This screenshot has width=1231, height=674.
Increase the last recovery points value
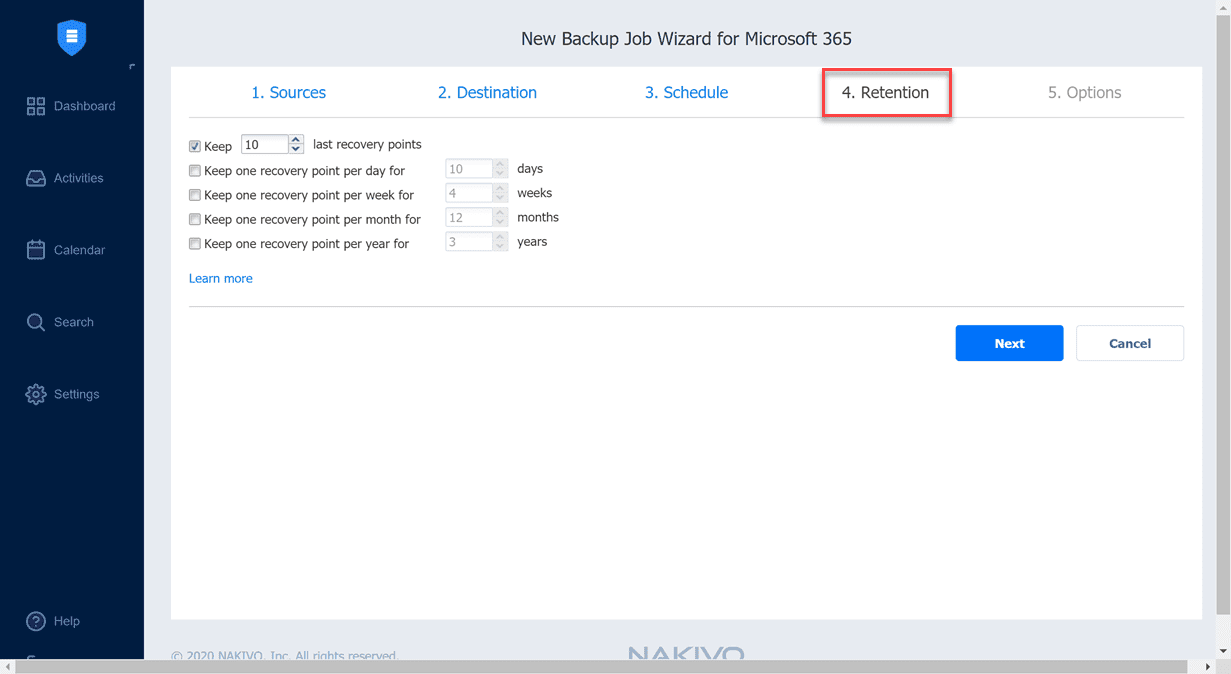[x=296, y=141]
